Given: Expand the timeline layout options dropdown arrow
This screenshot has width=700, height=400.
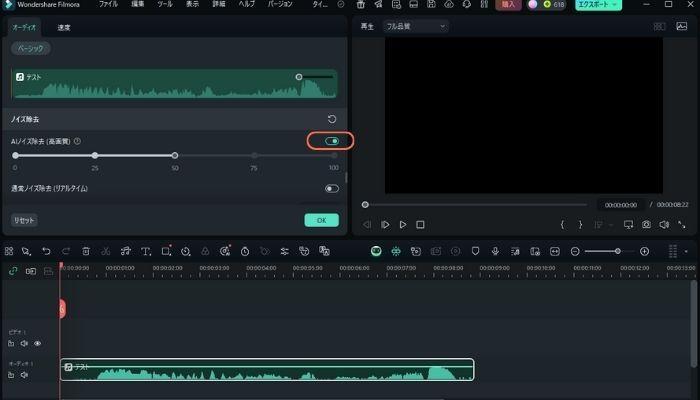Looking at the screenshot, I should (x=686, y=251).
